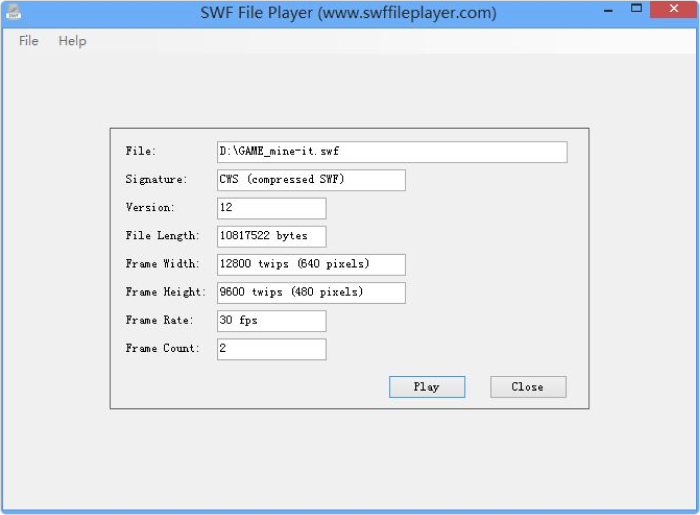Open the Help menu
Image resolution: width=700 pixels, height=515 pixels.
(x=72, y=41)
